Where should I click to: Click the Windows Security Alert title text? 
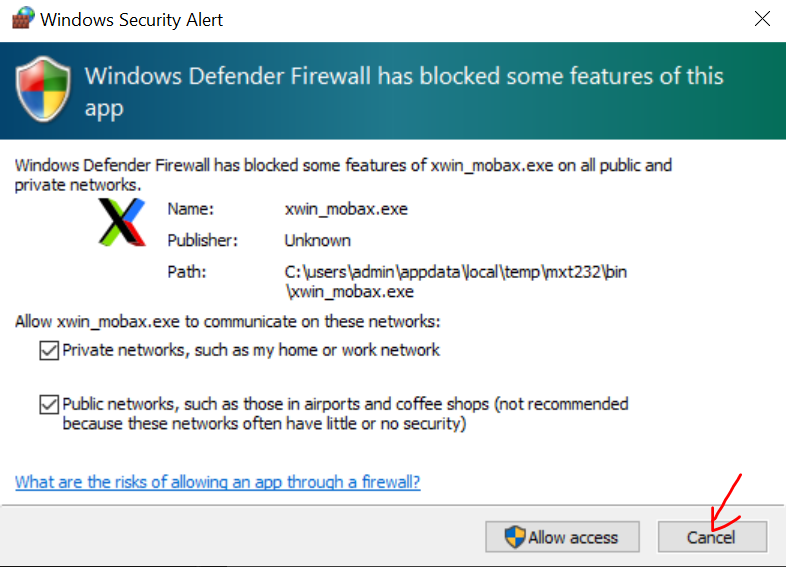tap(132, 20)
